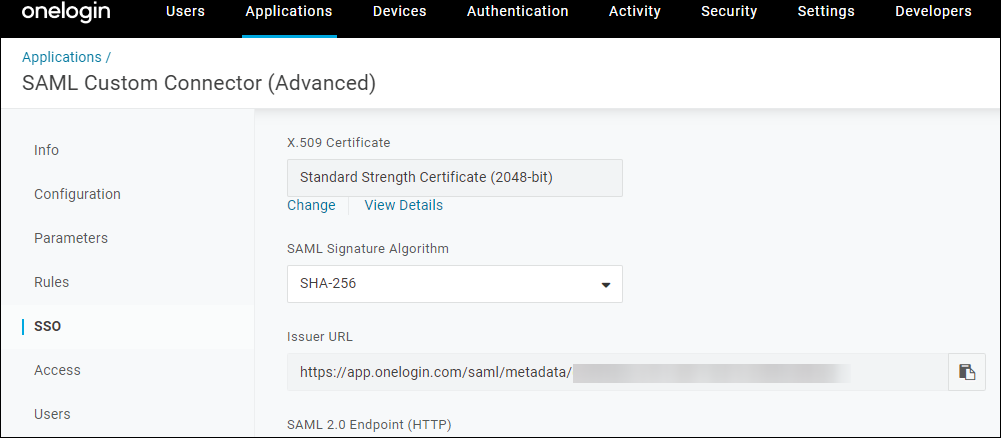Click the SAML Signature Algorithm label

368,249
